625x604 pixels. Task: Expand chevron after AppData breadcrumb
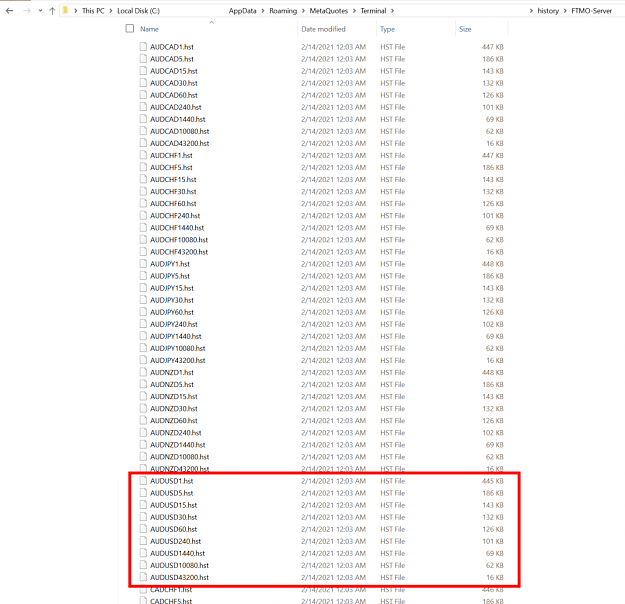pos(263,11)
